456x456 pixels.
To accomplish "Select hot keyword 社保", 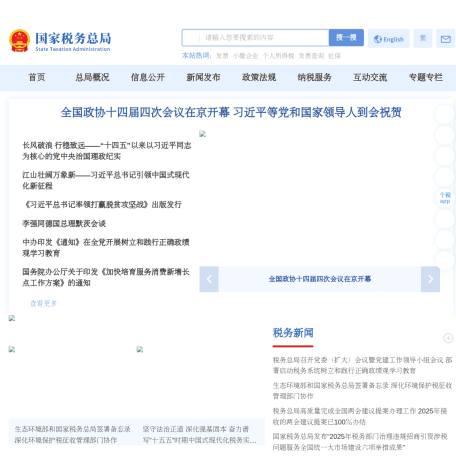I will click(334, 56).
